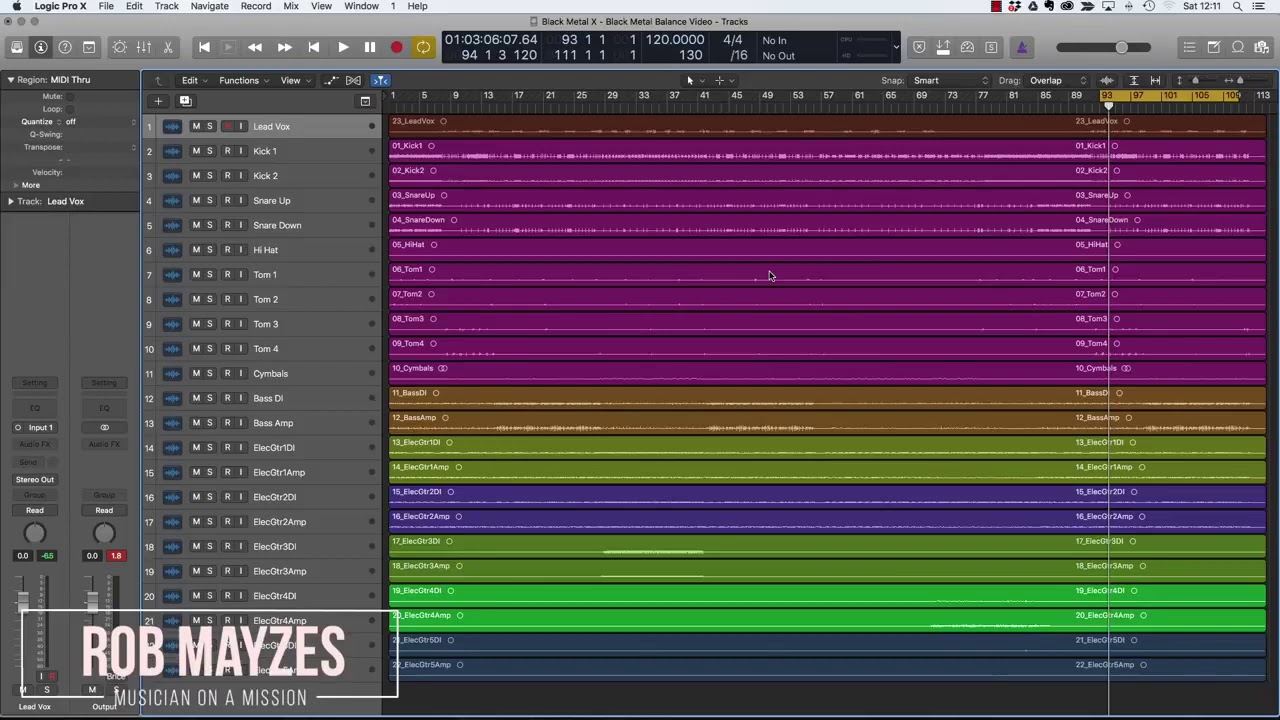
Task: Adjust the vertical zoom slider
Action: coord(1194,80)
